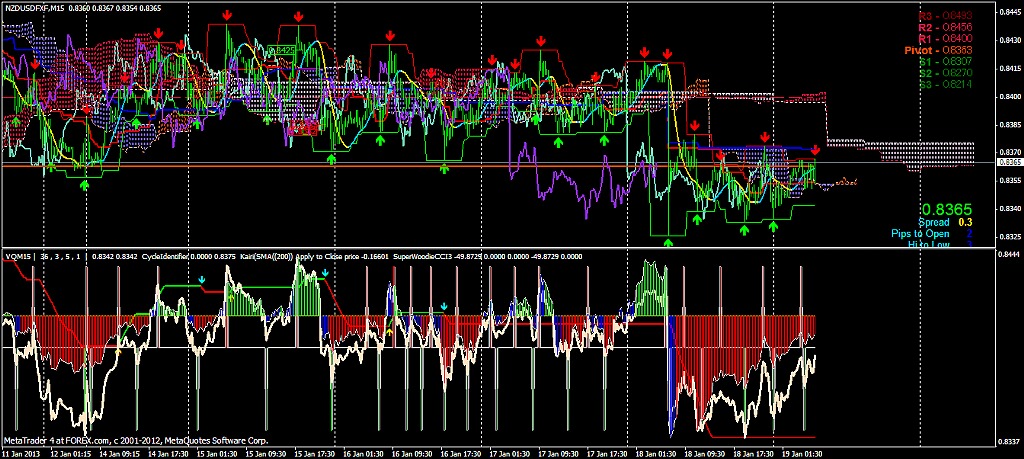Click the 14 Jan 09:15 time label
The image size is (1024, 459).
point(118,453)
